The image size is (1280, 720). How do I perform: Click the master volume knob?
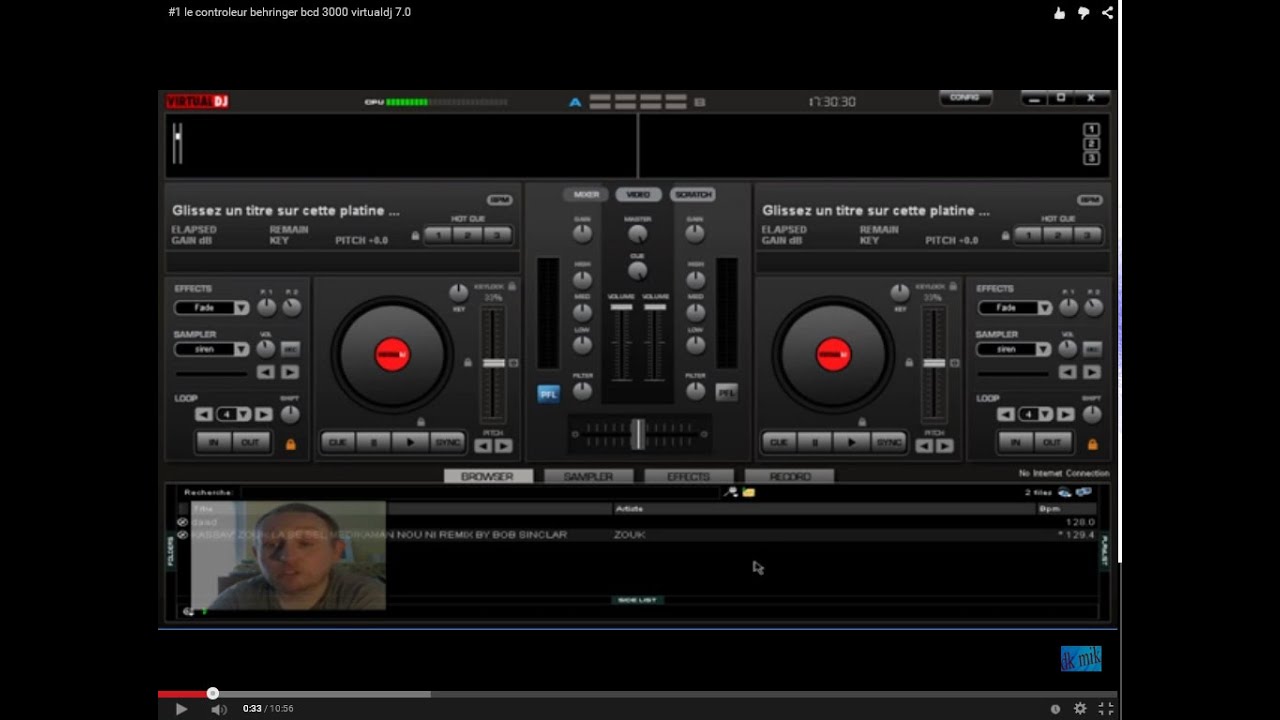(638, 234)
